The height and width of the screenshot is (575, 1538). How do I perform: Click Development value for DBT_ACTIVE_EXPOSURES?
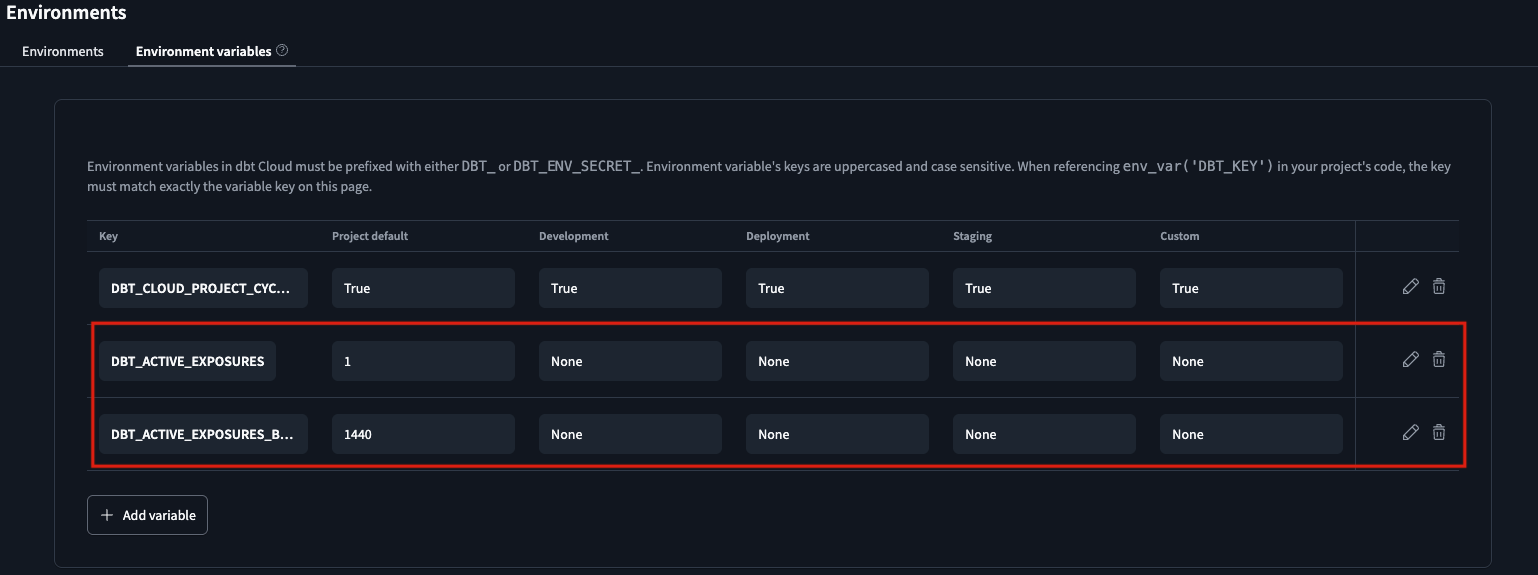click(x=630, y=361)
